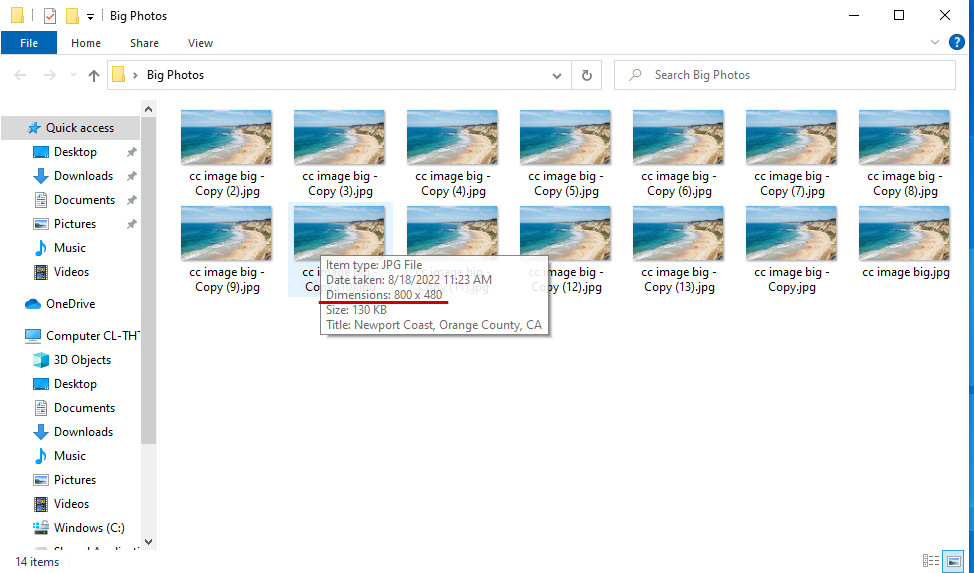
Task: Open OneDrive in the navigation pane
Action: tap(70, 304)
